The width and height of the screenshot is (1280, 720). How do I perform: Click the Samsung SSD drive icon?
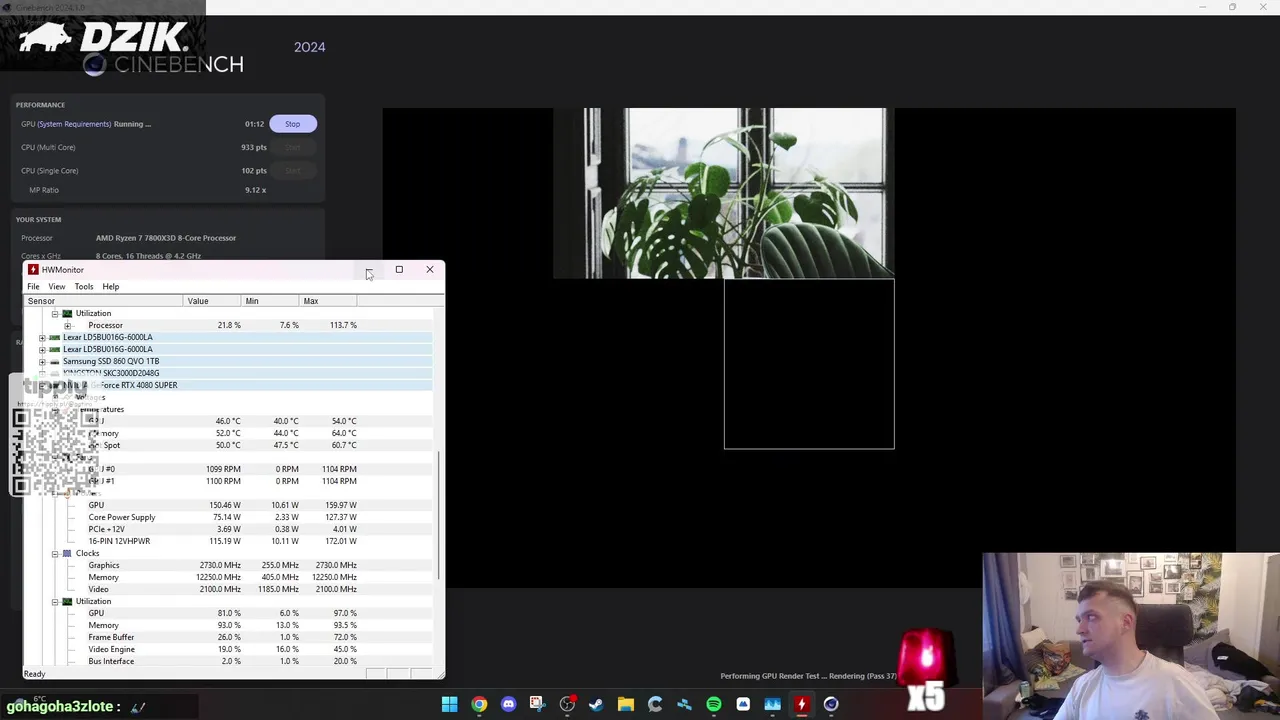pos(55,361)
